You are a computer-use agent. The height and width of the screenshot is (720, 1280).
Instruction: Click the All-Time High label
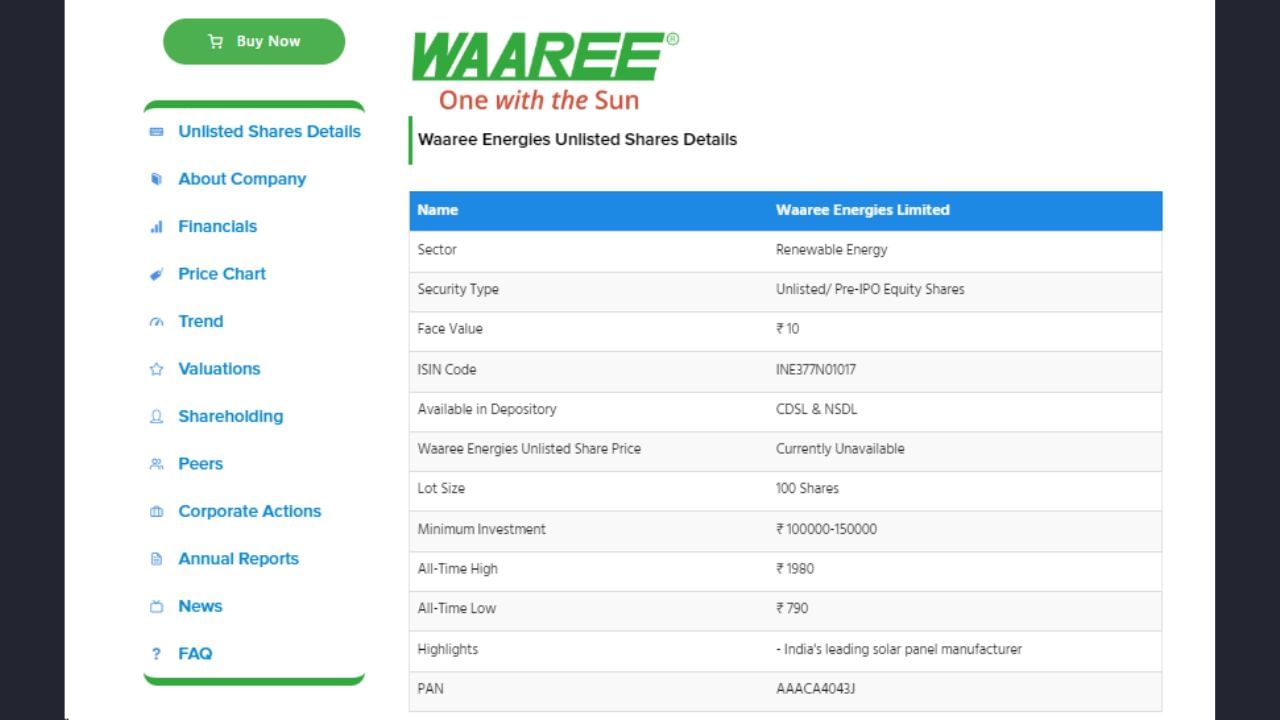[x=457, y=569]
